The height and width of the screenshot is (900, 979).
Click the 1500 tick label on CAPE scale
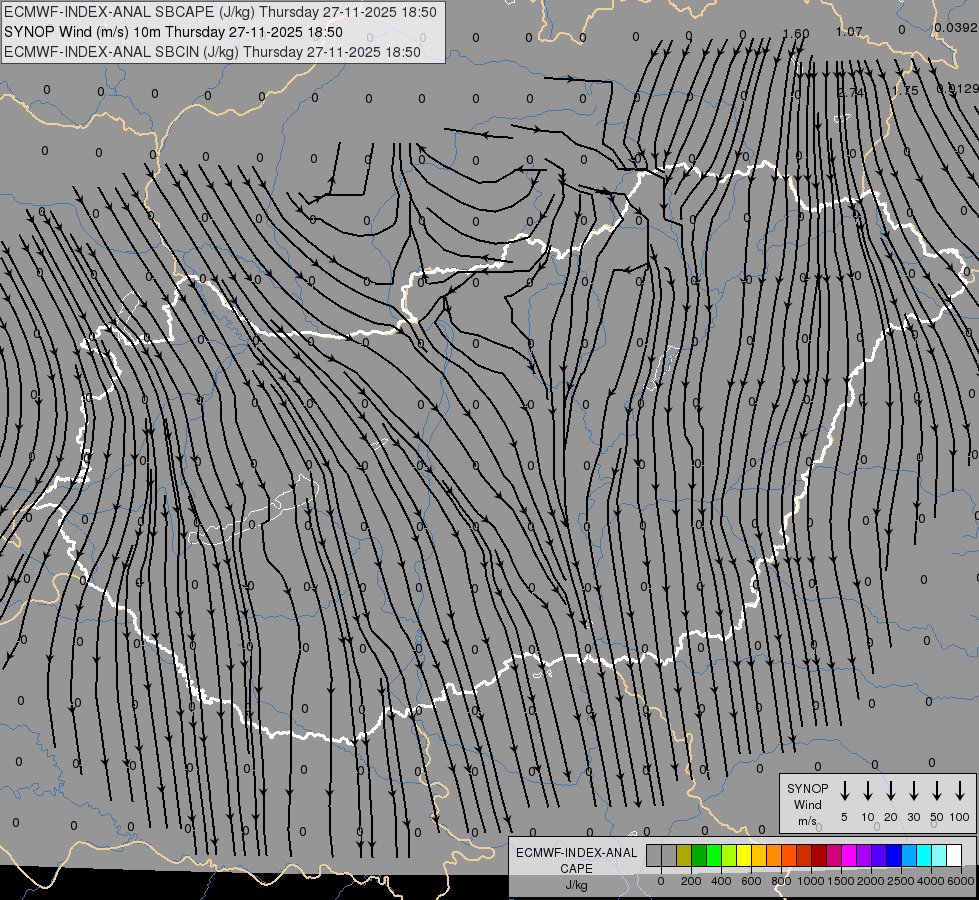tap(841, 881)
